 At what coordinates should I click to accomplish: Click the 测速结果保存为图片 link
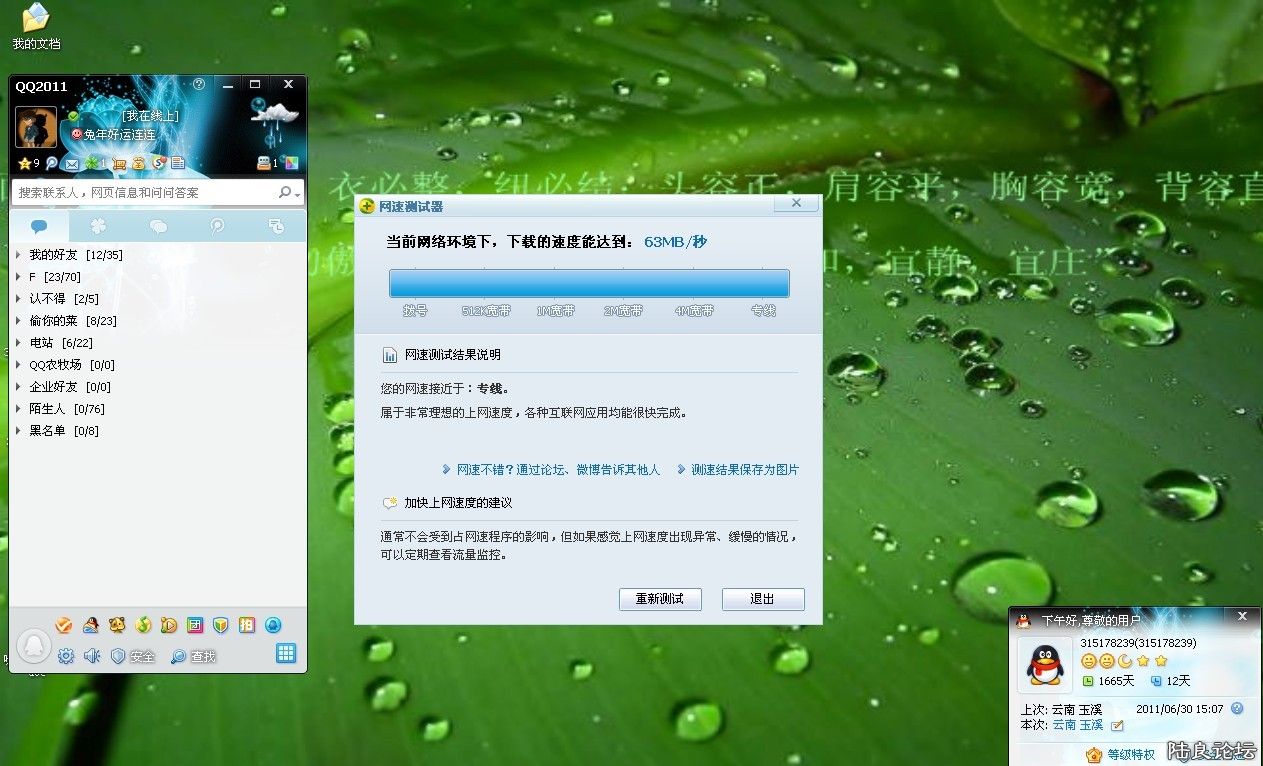[x=745, y=470]
